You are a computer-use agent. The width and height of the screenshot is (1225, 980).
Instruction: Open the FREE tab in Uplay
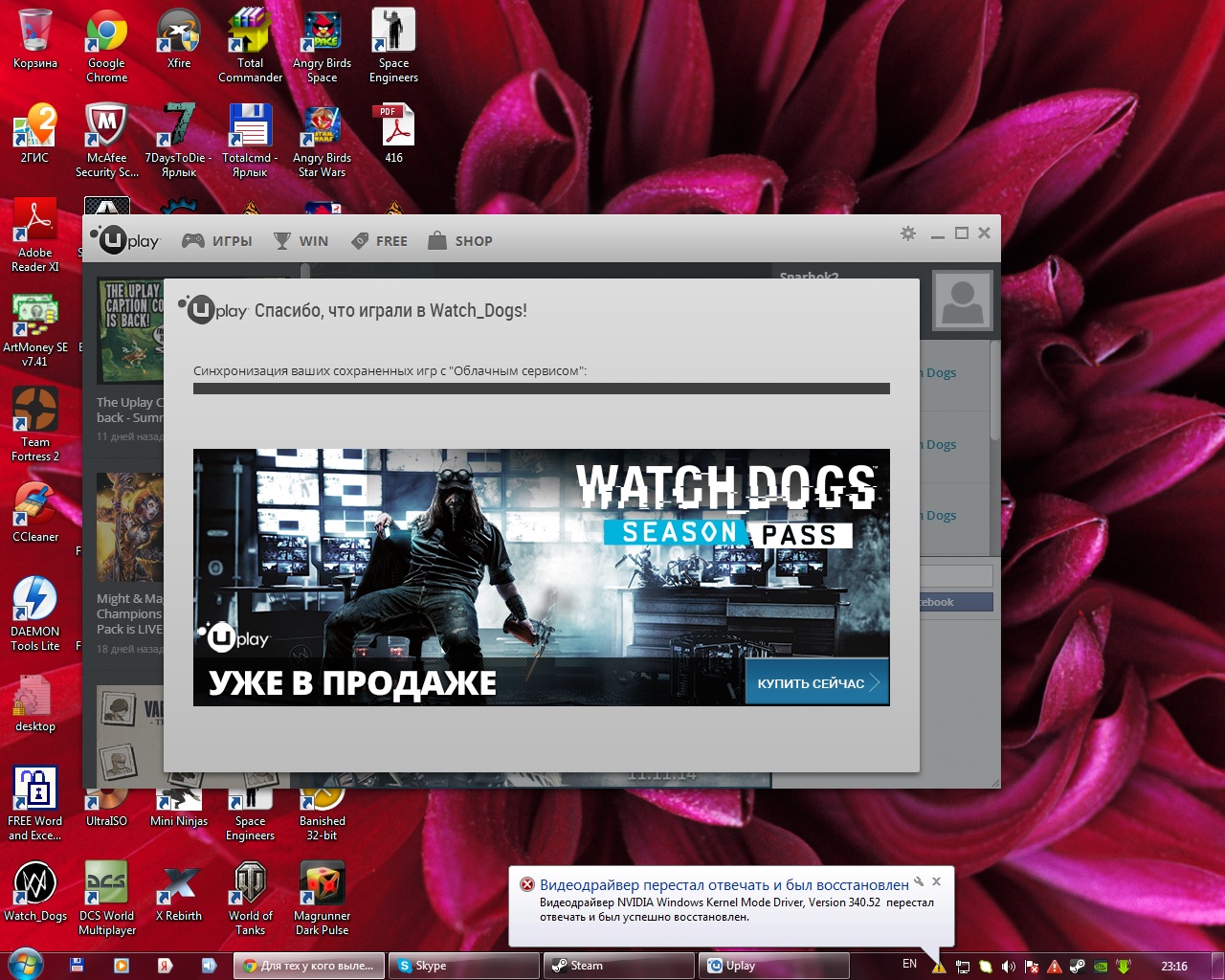click(379, 241)
